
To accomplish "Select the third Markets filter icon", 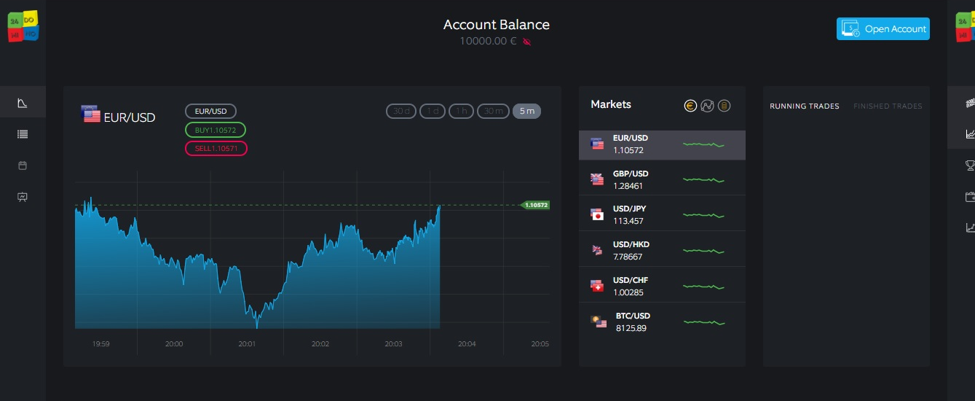I will pyautogui.click(x=724, y=106).
